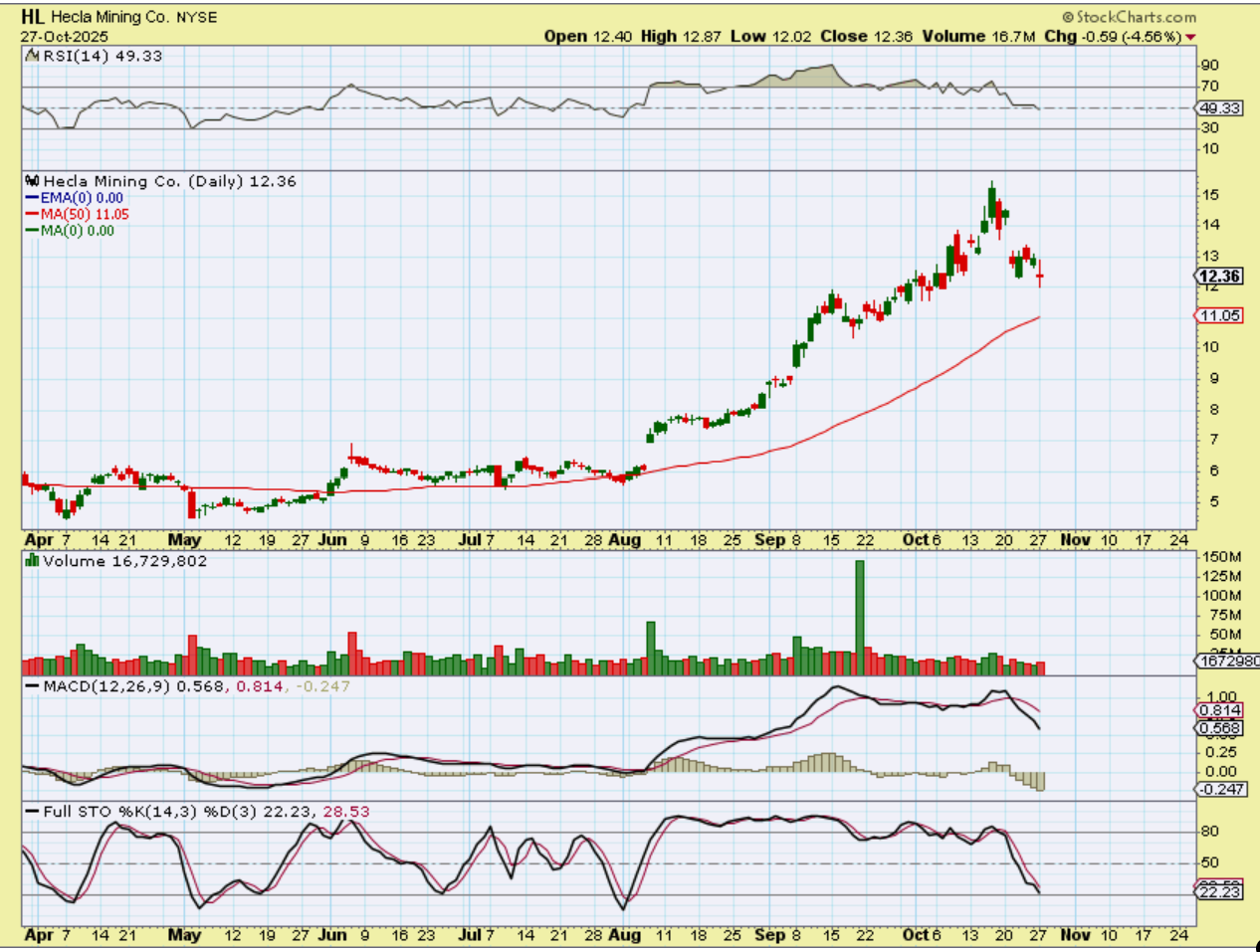Viewport: 1260px width, 952px height.
Task: Click the date 27-Oct-2025
Action: click(65, 37)
